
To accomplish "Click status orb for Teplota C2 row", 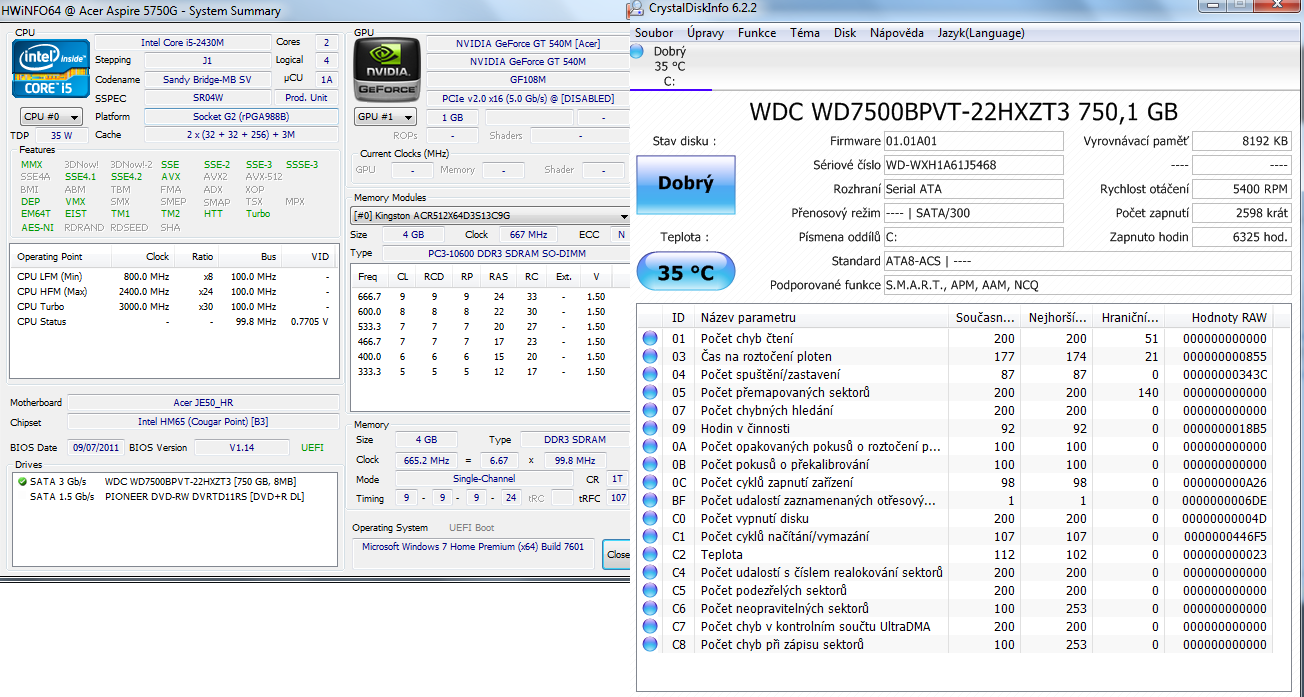I will 651,555.
